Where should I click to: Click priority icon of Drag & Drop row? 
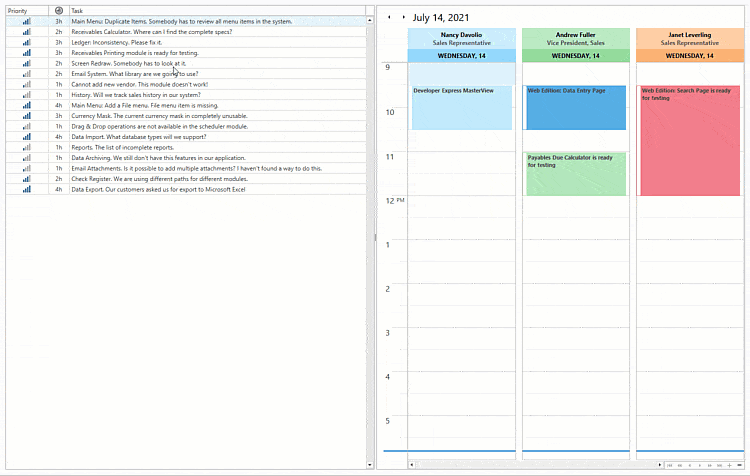(27, 127)
